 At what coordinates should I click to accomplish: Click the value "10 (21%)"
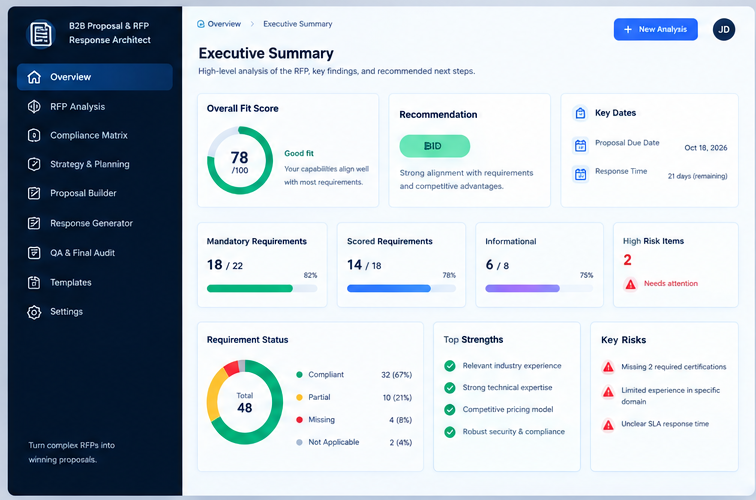coord(397,397)
